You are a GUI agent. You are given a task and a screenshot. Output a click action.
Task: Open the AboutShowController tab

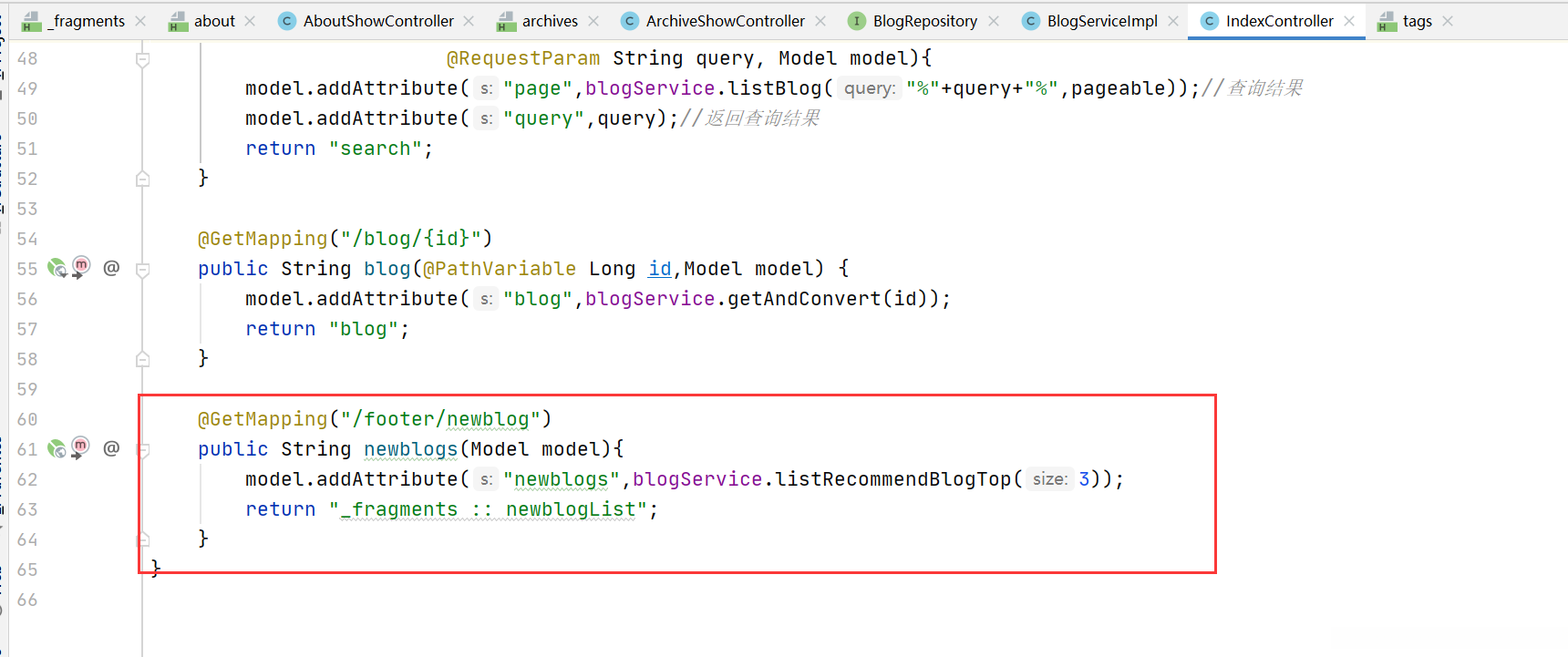coord(377,21)
